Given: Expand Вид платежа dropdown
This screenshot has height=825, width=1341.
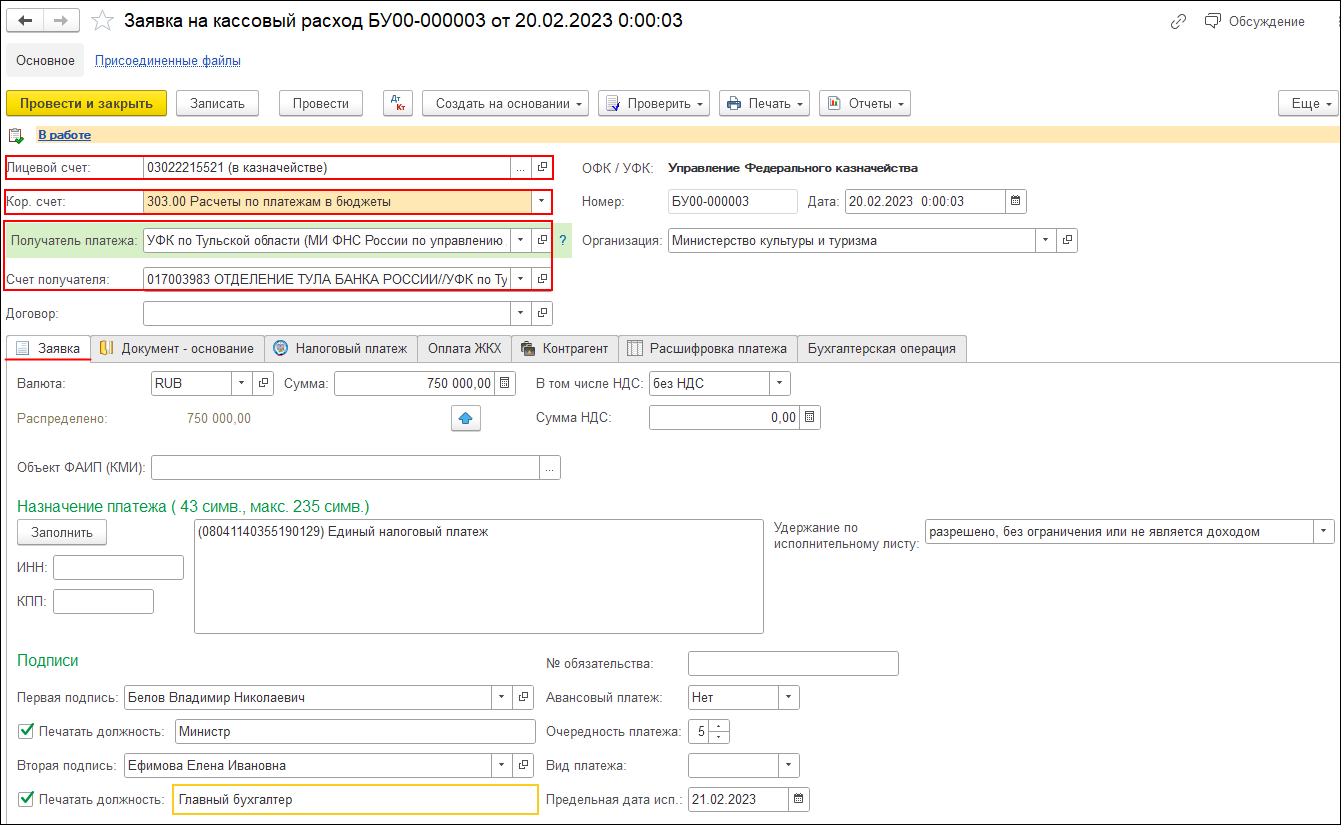Looking at the screenshot, I should [x=789, y=765].
